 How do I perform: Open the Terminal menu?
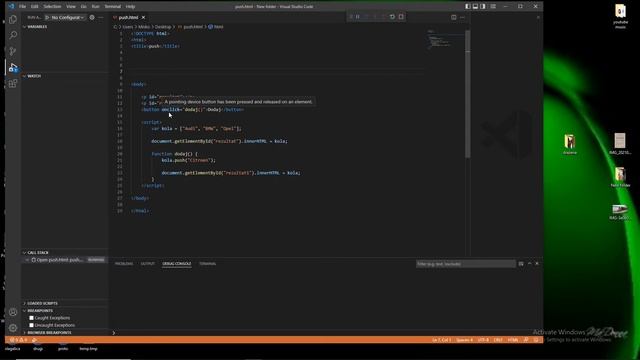tap(113, 7)
